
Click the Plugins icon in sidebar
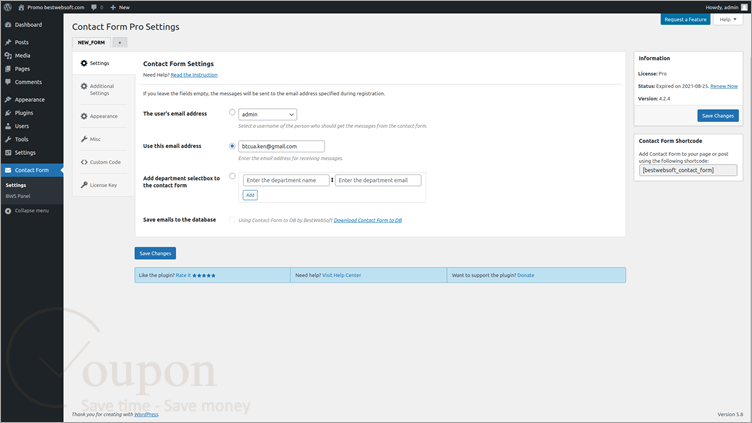click(8, 113)
